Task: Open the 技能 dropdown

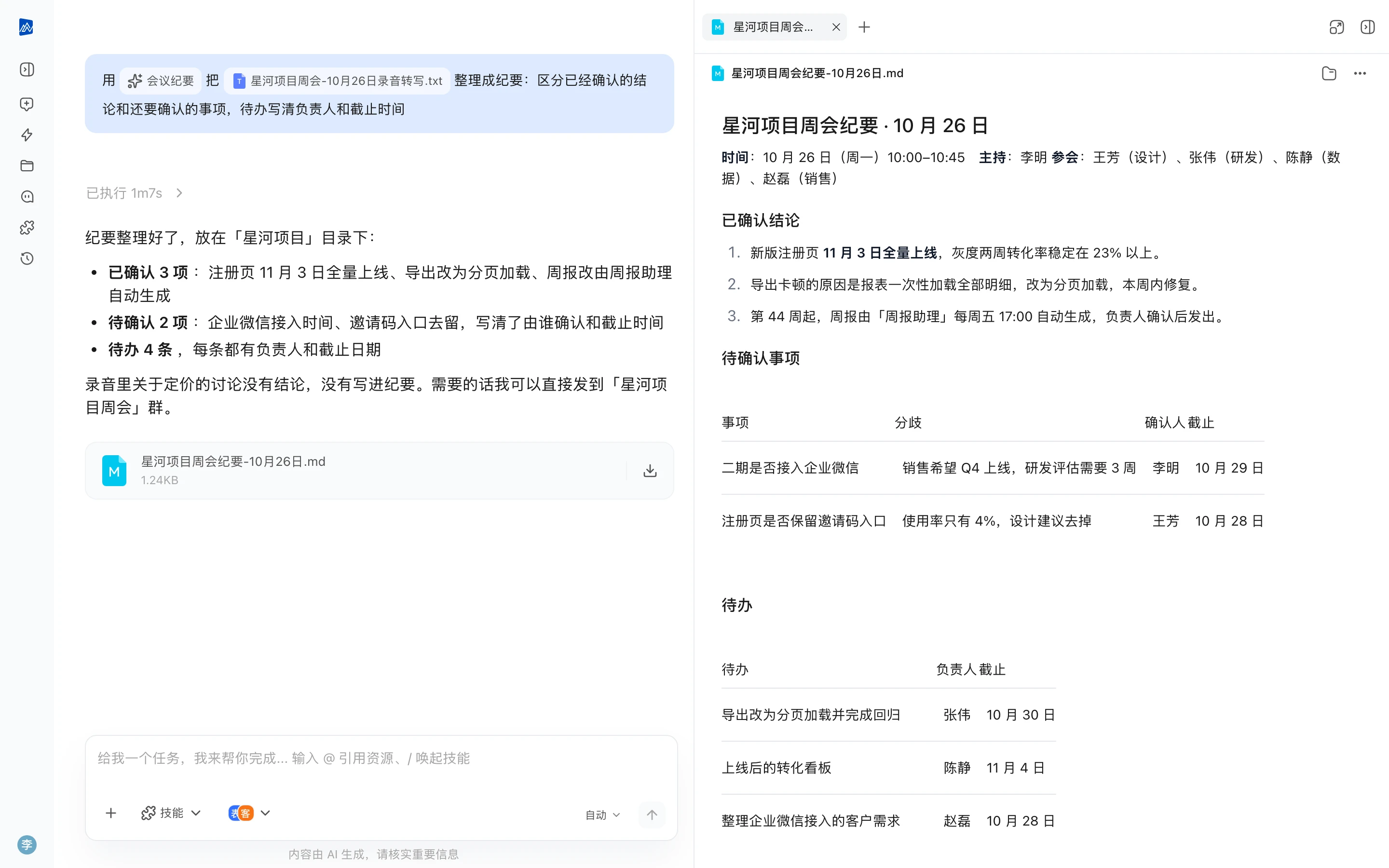Action: tap(171, 813)
